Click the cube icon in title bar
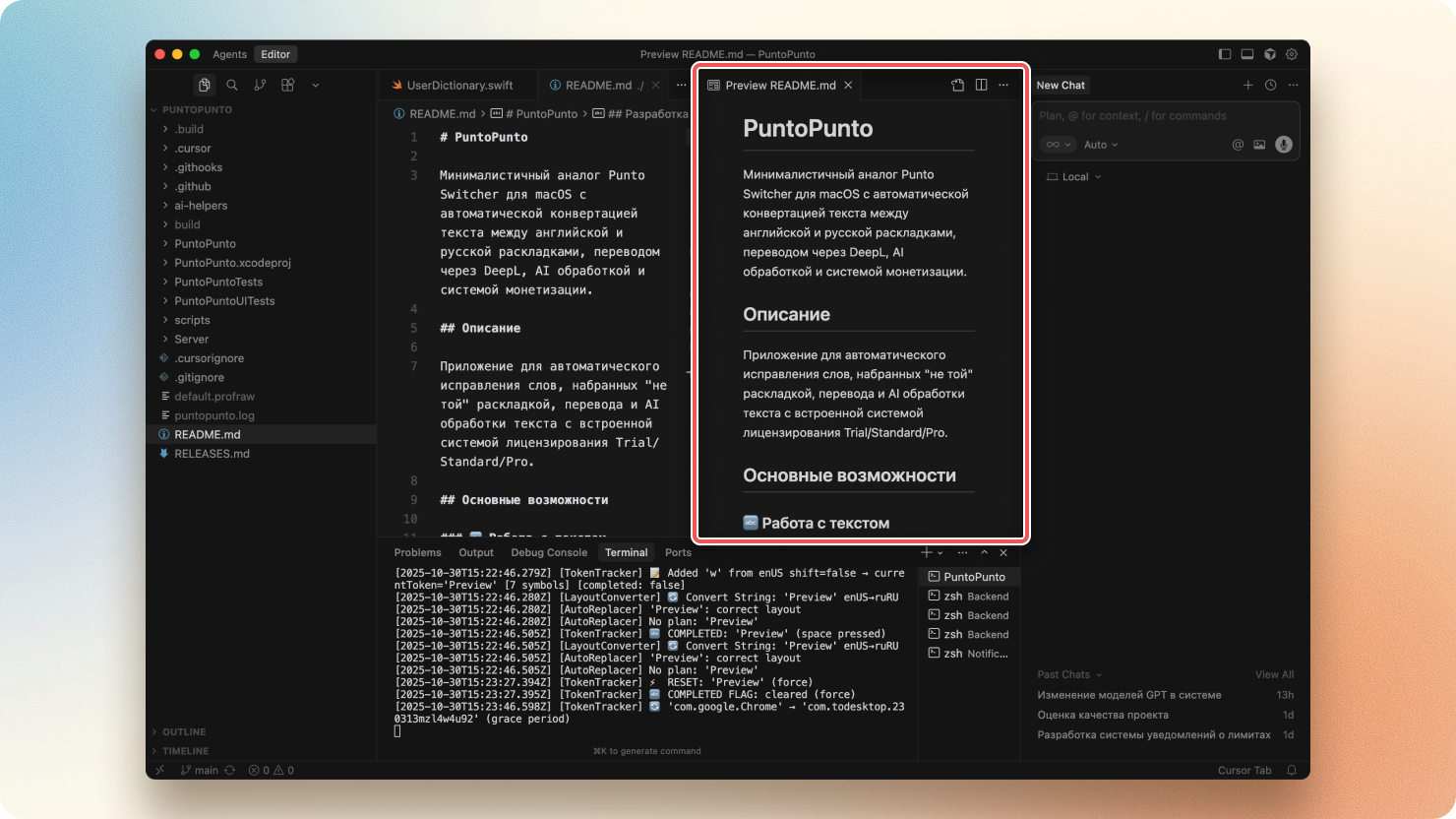 point(1270,54)
